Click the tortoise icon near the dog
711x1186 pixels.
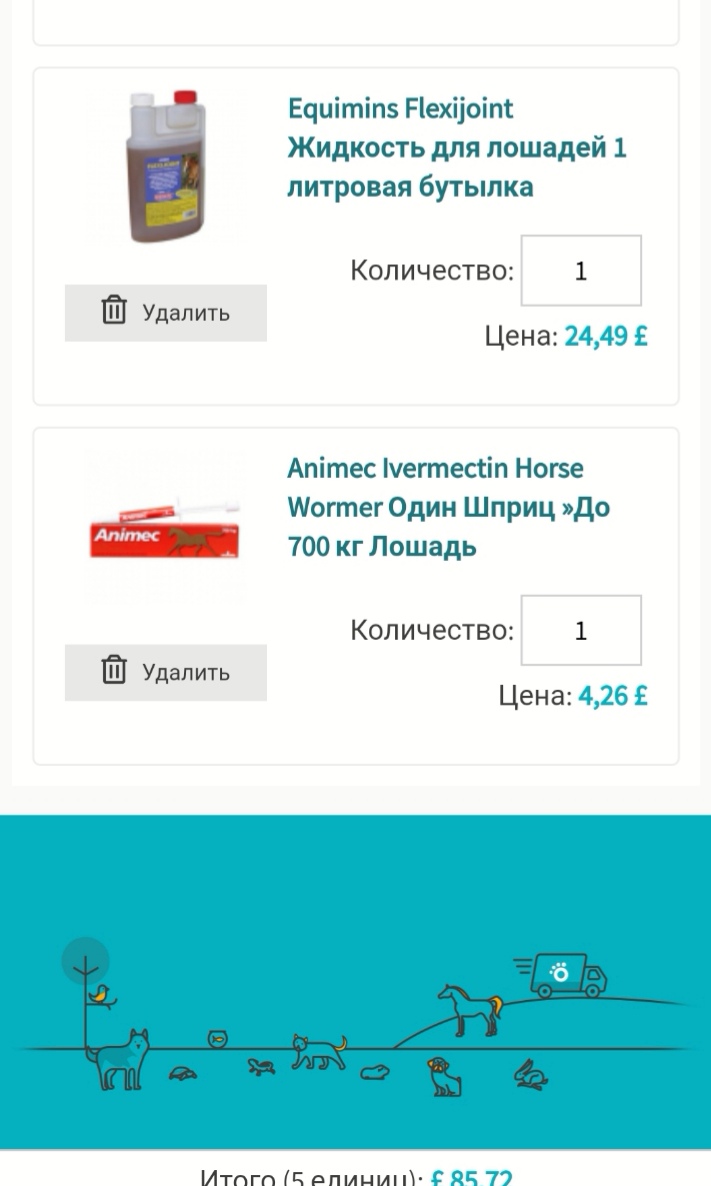(184, 1073)
